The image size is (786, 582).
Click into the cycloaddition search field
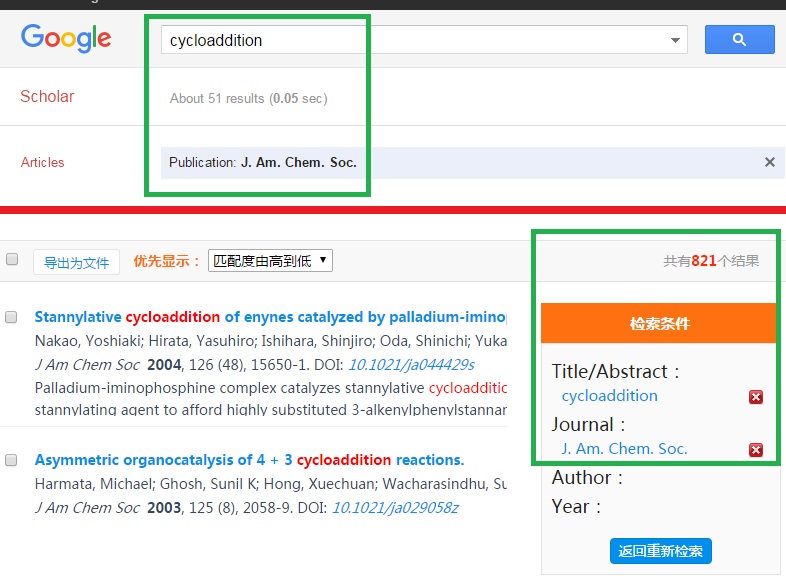click(410, 41)
